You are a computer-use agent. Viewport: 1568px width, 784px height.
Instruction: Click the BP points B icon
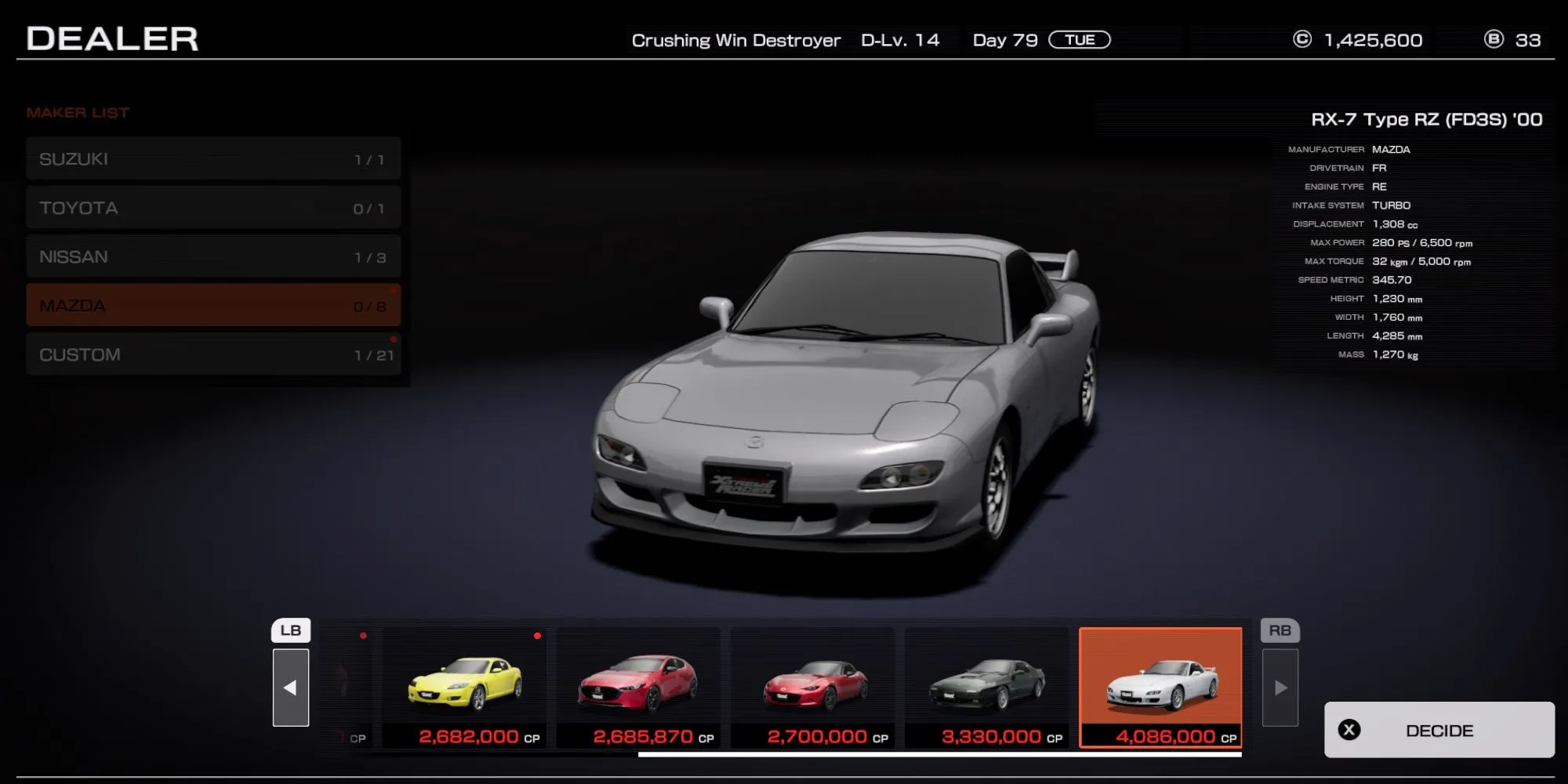1494,39
